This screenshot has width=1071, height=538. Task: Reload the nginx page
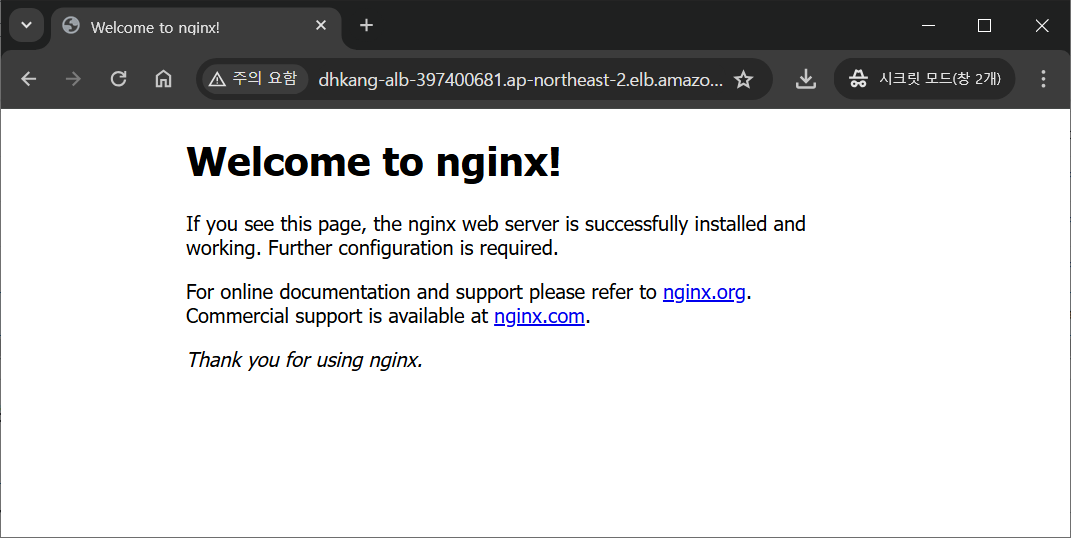tap(119, 79)
